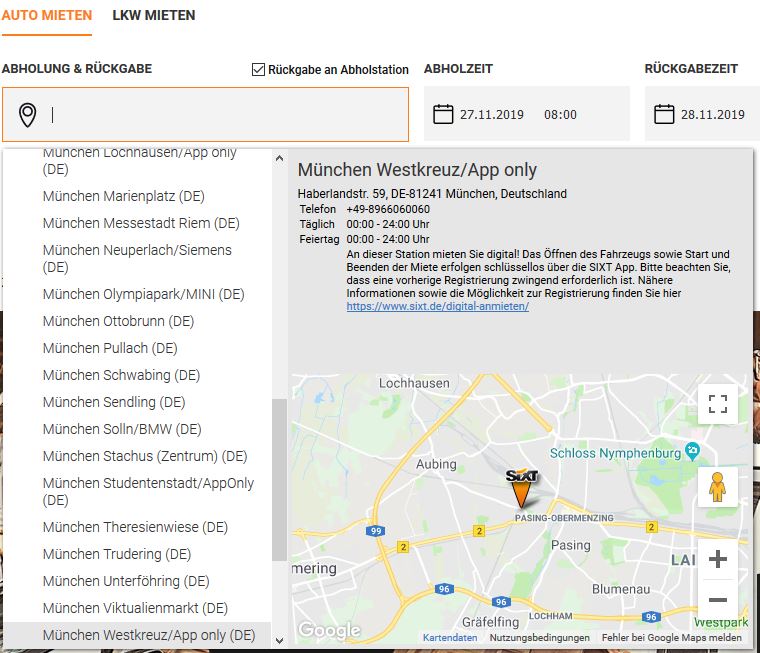760x653 pixels.
Task: Click the Schloss Nymphenburg camera pin icon
Action: [x=693, y=451]
